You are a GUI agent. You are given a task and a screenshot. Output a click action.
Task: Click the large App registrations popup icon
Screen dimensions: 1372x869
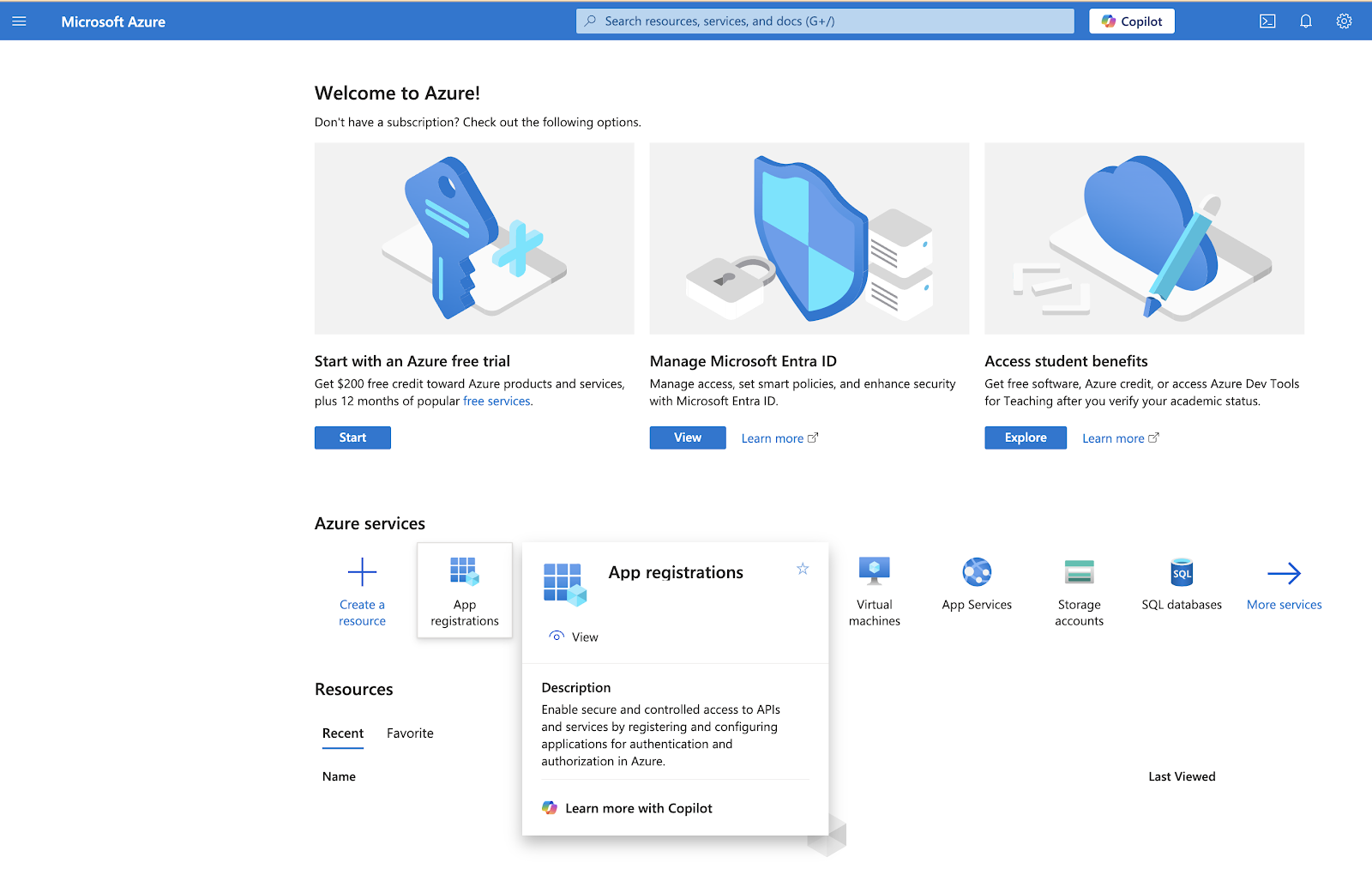(x=565, y=585)
